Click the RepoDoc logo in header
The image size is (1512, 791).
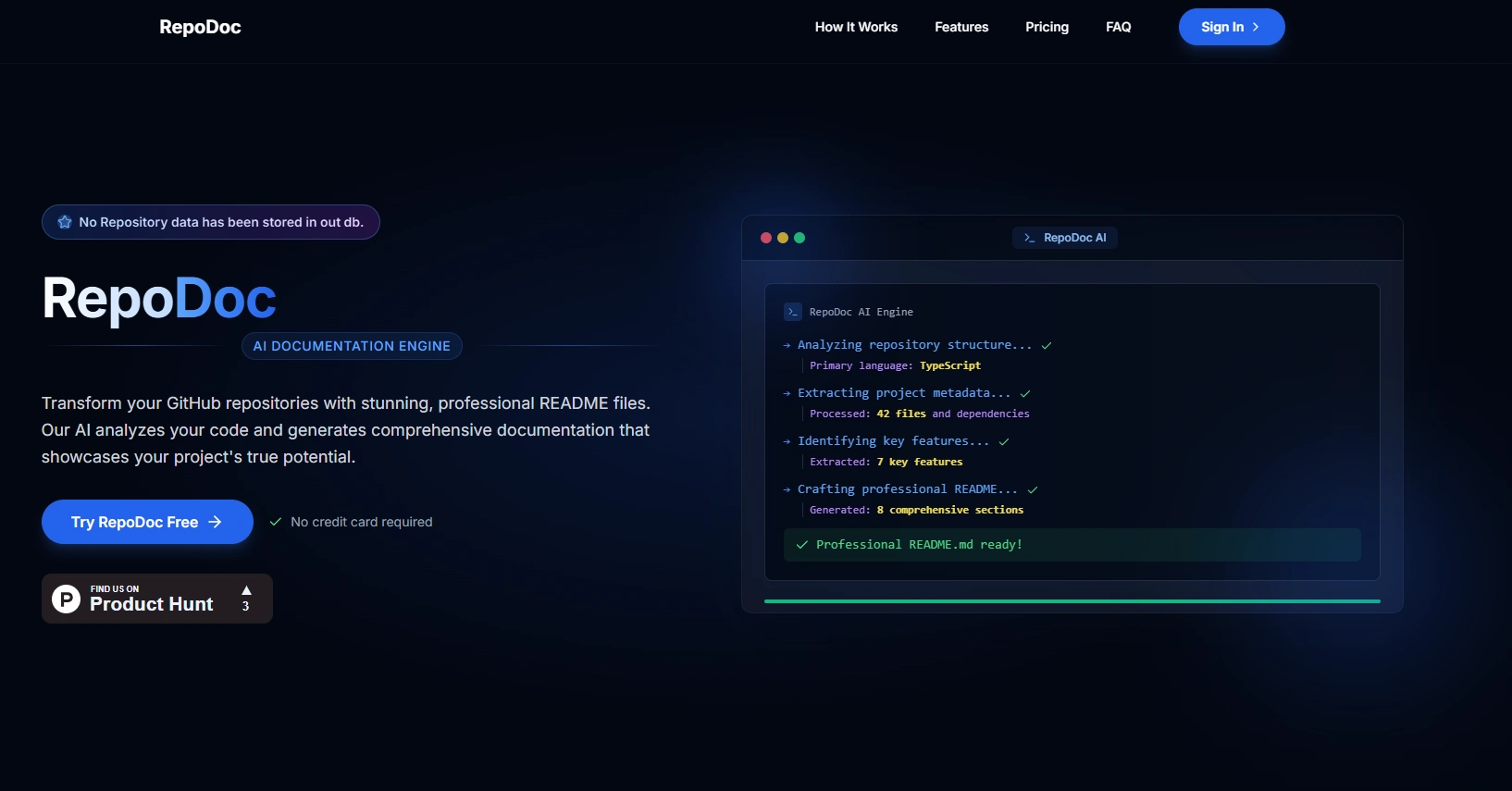click(200, 27)
